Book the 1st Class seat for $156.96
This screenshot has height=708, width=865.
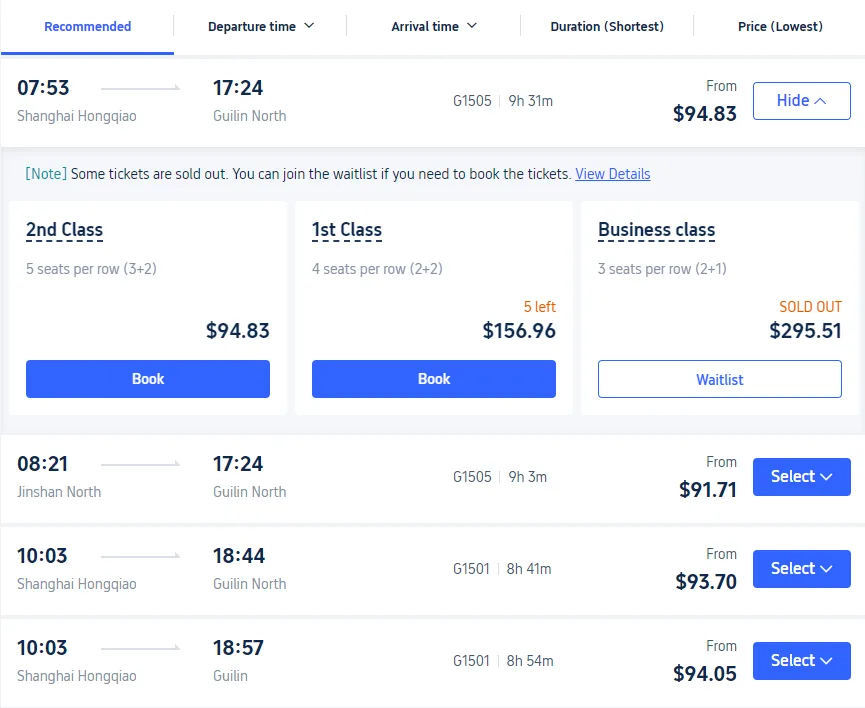(x=434, y=379)
